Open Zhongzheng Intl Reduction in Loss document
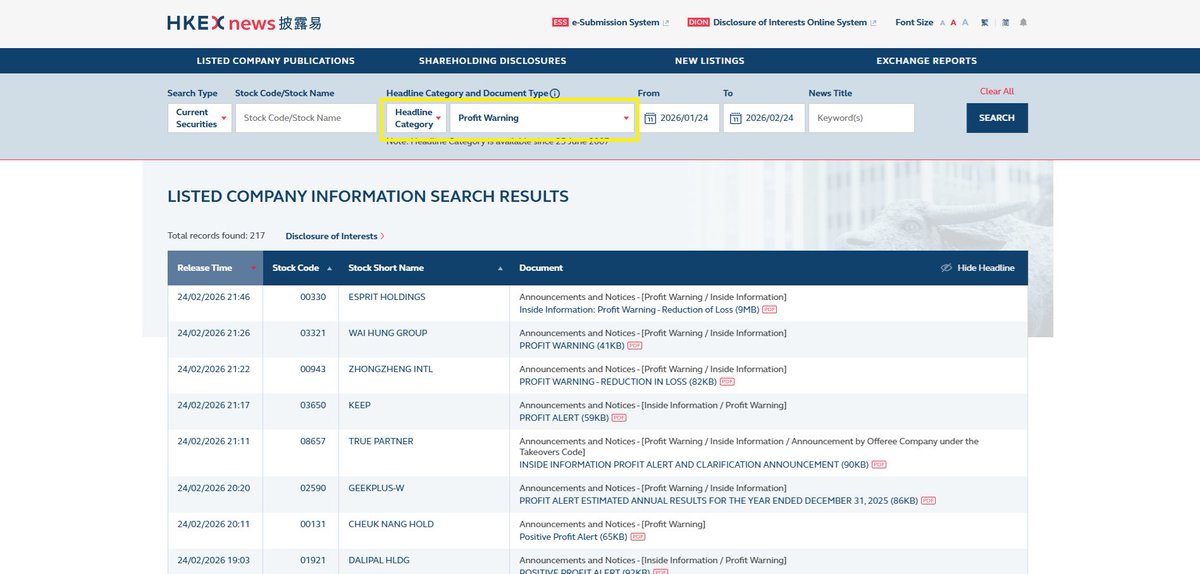This screenshot has height=574, width=1200. (x=617, y=382)
